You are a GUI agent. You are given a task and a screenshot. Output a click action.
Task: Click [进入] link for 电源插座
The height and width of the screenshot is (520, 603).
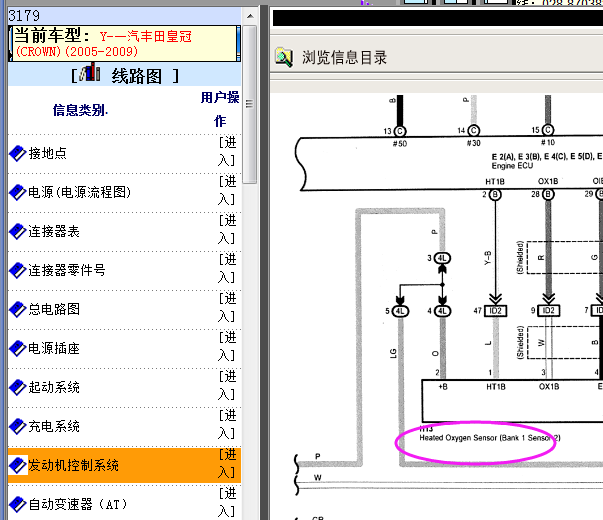coord(227,347)
